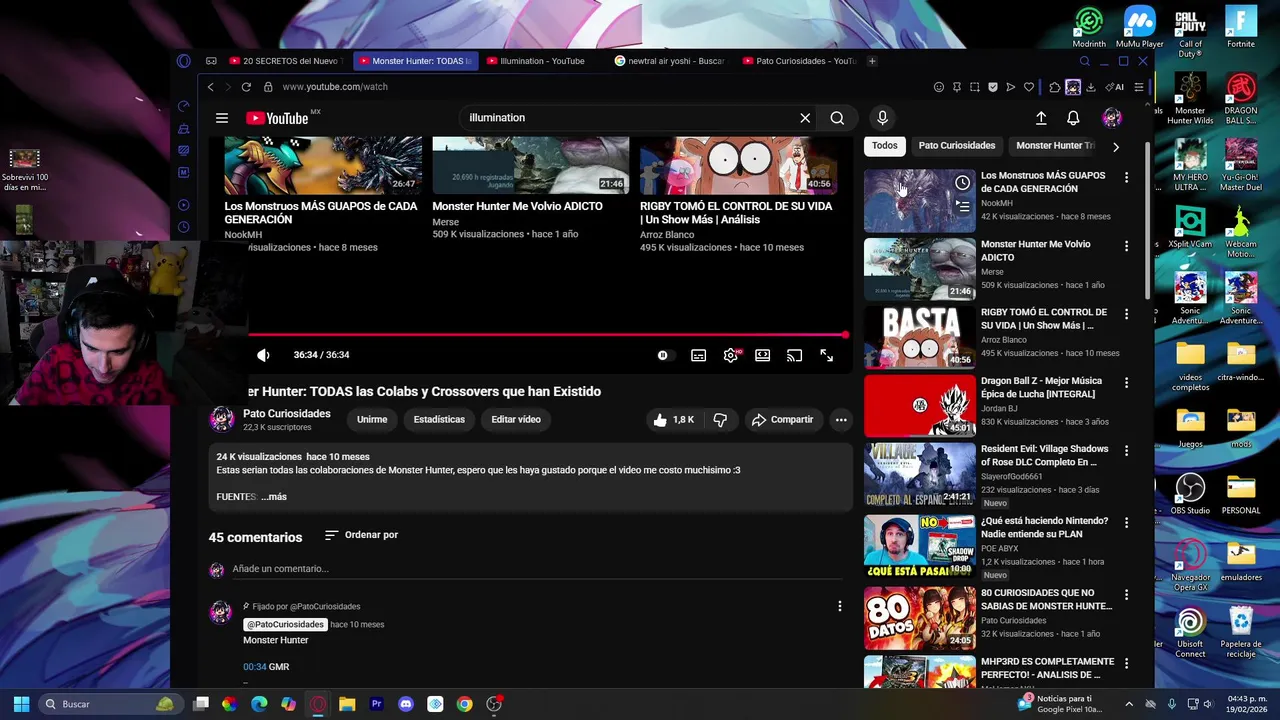
Task: Dislike the video
Action: coord(720,420)
